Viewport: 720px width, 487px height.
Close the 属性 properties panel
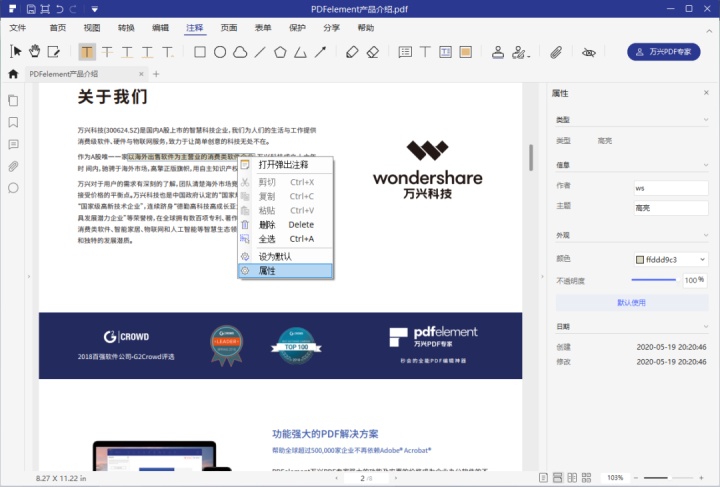[706, 93]
